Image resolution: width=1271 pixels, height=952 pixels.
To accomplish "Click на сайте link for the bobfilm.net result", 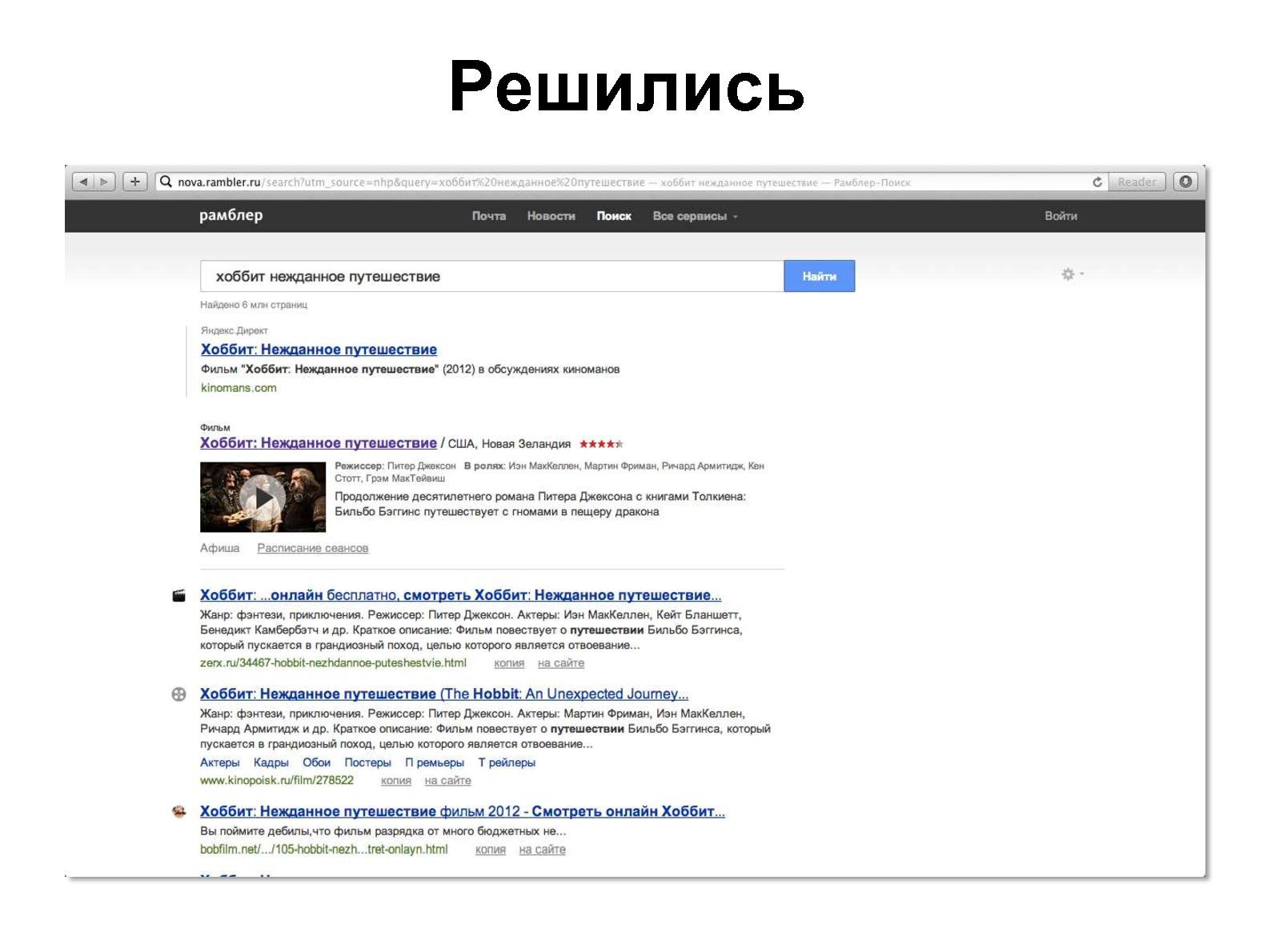I will (x=542, y=850).
